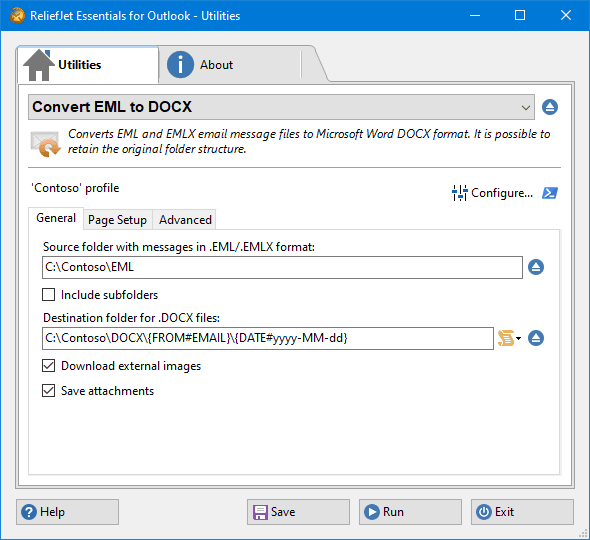
Task: Switch to the Page Setup tab
Action: (x=117, y=220)
